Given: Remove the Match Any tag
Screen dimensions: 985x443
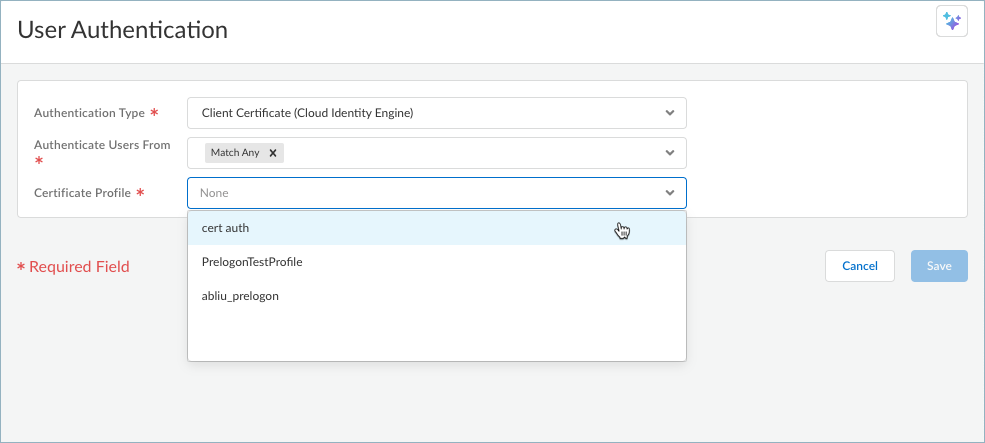Looking at the screenshot, I should tap(272, 153).
